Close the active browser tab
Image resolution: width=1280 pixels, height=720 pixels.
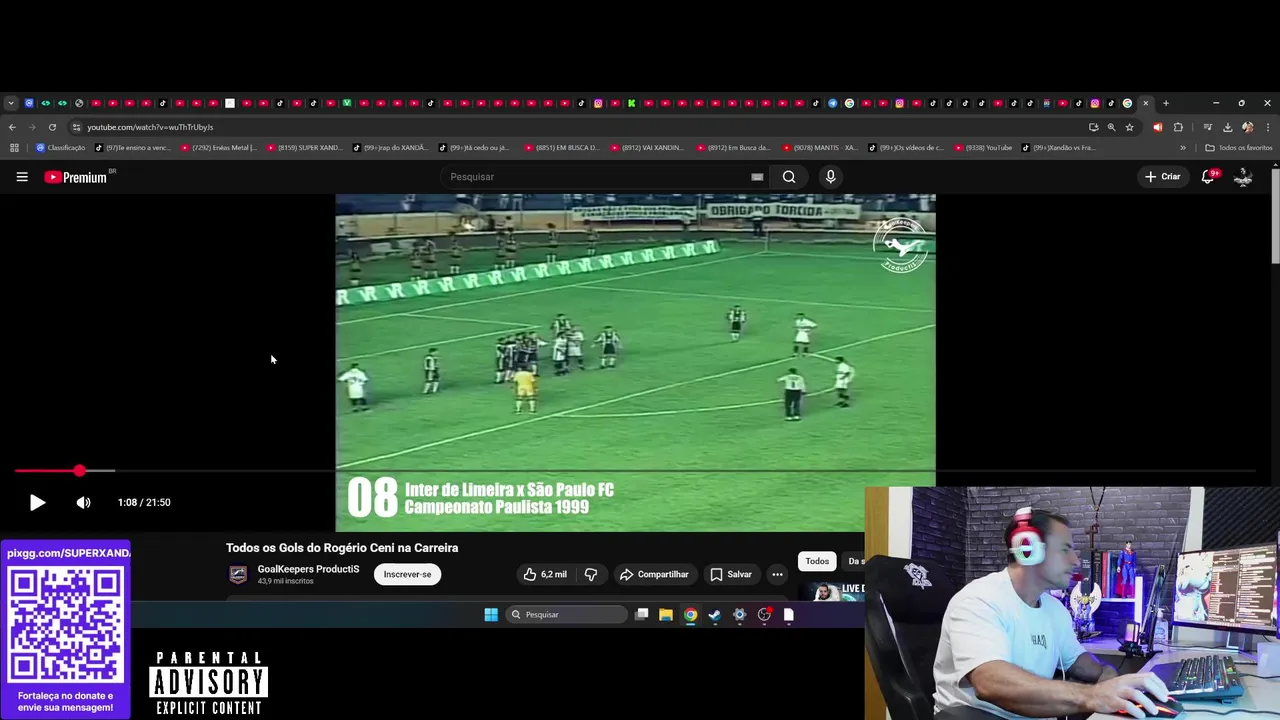pyautogui.click(x=1146, y=103)
